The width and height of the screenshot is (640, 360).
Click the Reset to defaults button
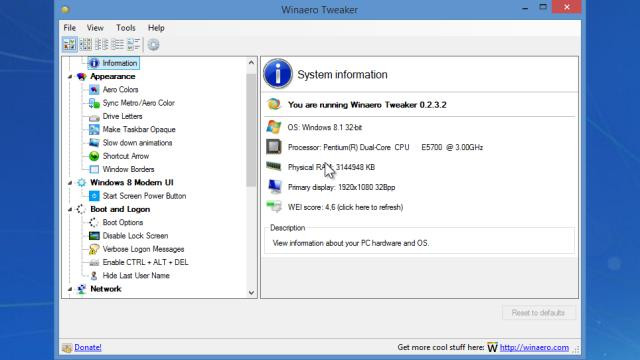click(539, 313)
